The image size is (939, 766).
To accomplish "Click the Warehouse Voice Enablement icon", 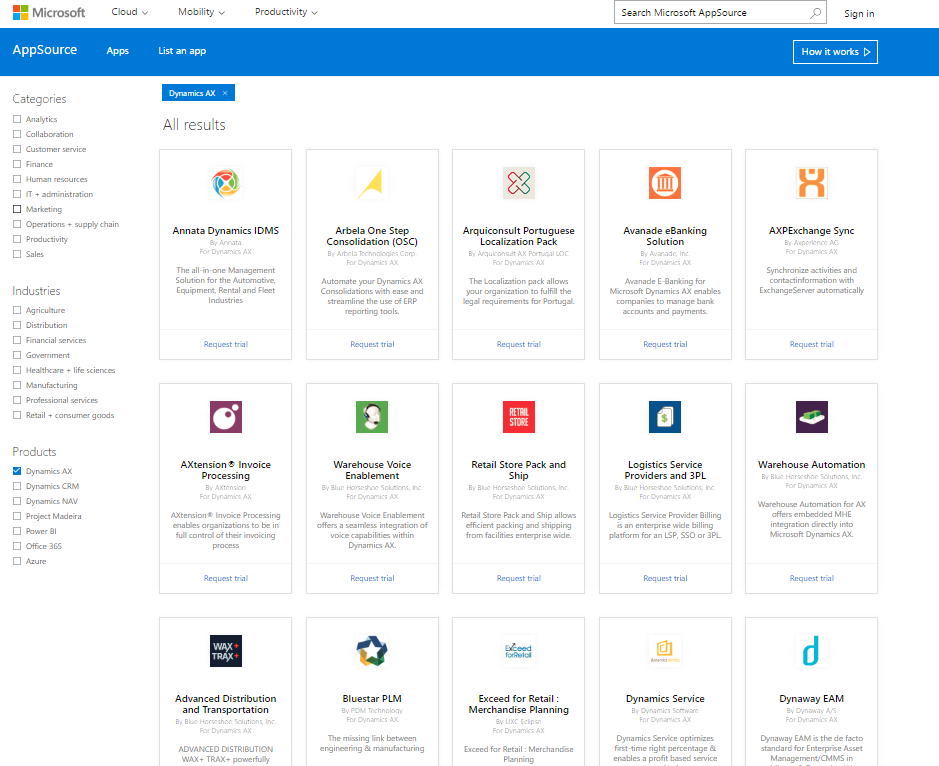I will coord(372,417).
